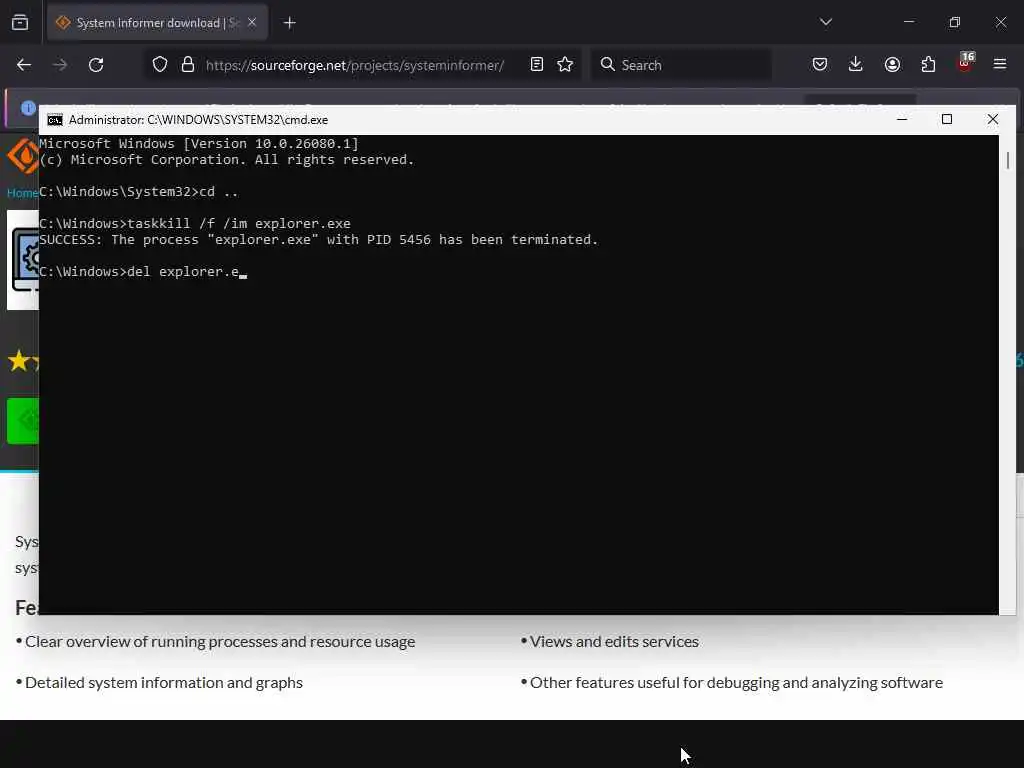This screenshot has height=768, width=1024.
Task: Click 'Detailed system information and graphs' text
Action: (x=164, y=682)
